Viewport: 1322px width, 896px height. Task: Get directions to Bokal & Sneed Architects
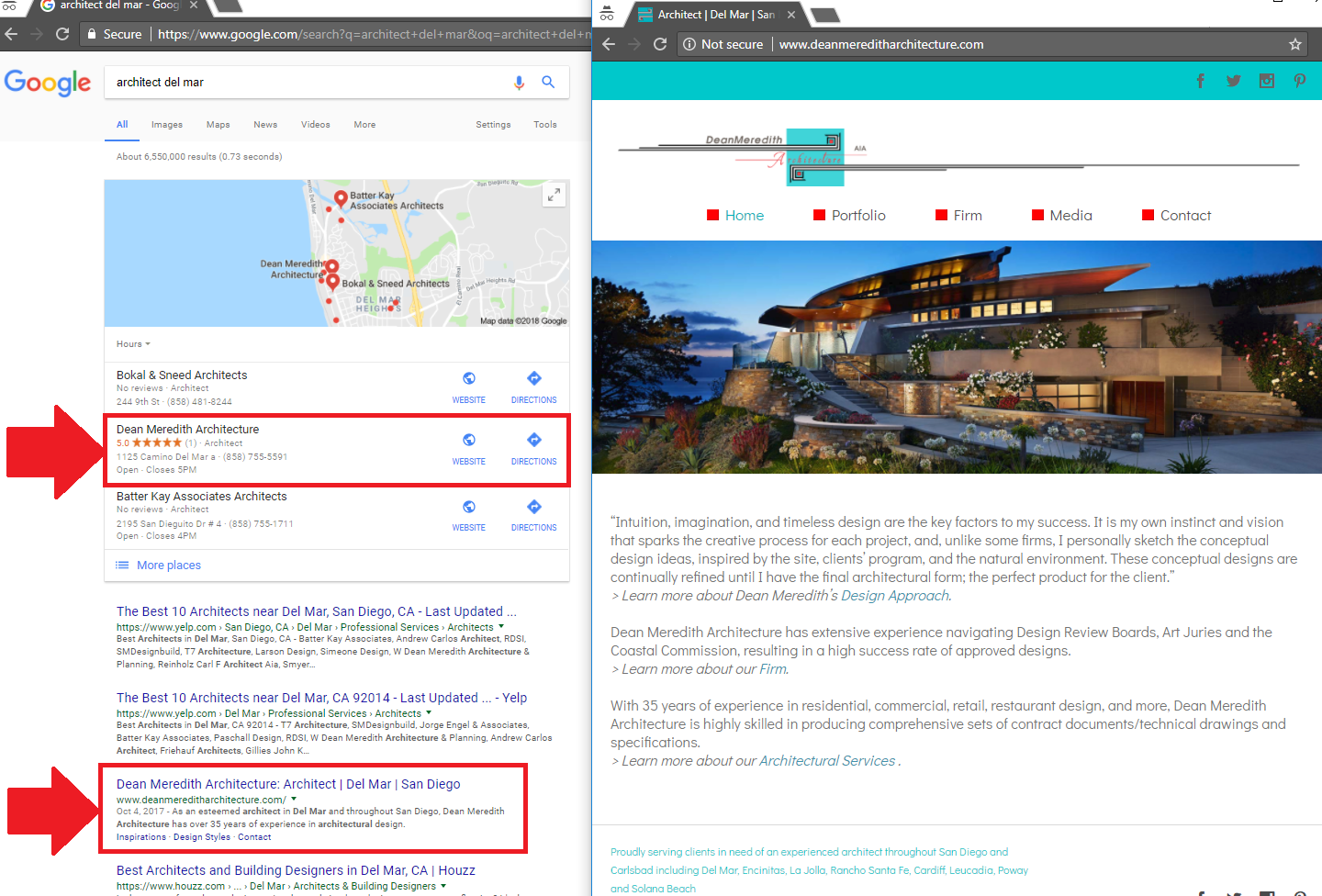533,379
